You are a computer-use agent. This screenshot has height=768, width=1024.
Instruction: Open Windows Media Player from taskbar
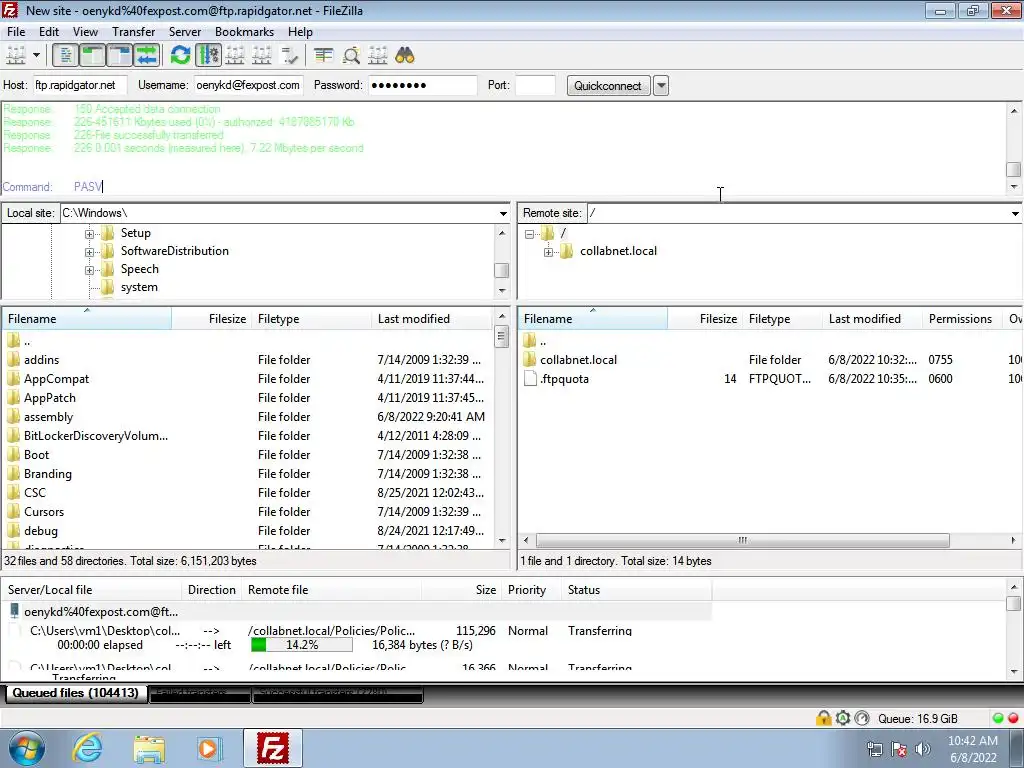click(209, 748)
